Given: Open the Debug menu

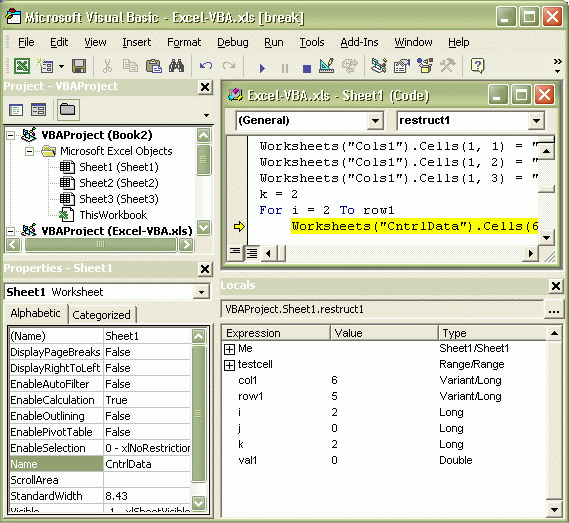Looking at the screenshot, I should click(233, 42).
